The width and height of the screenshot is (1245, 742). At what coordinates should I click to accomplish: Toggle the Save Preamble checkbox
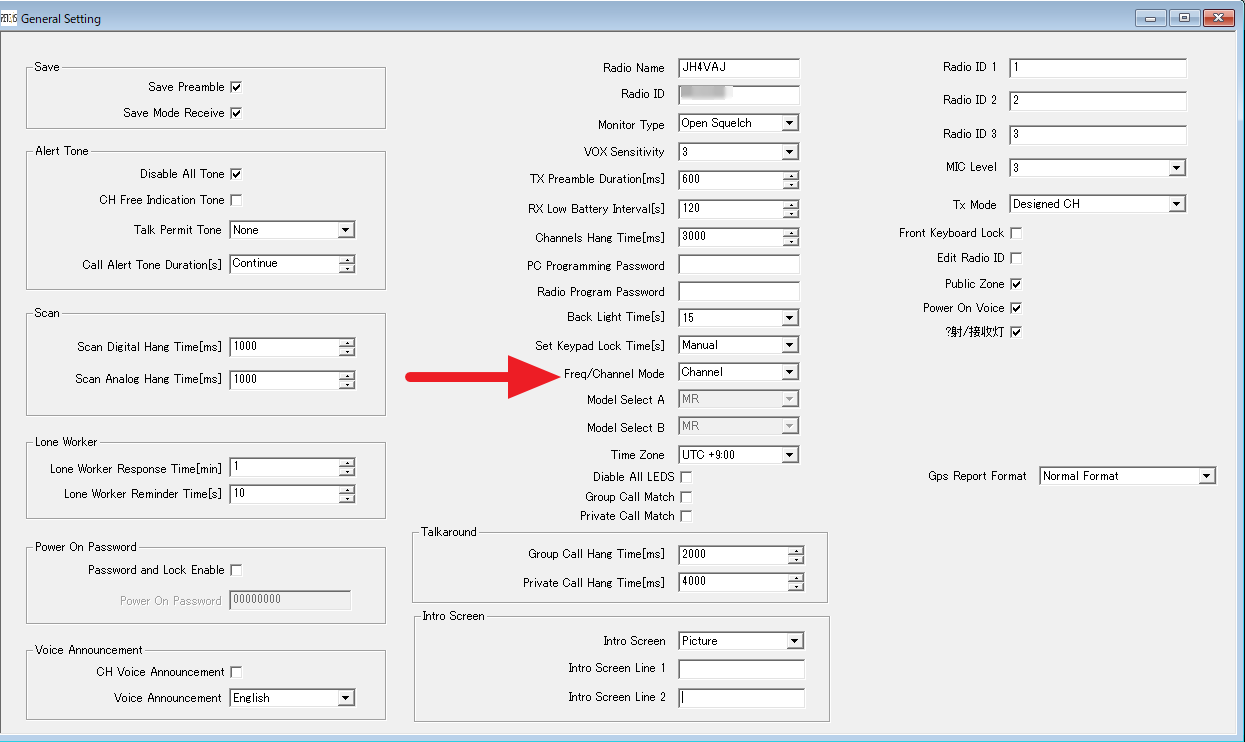coord(236,87)
